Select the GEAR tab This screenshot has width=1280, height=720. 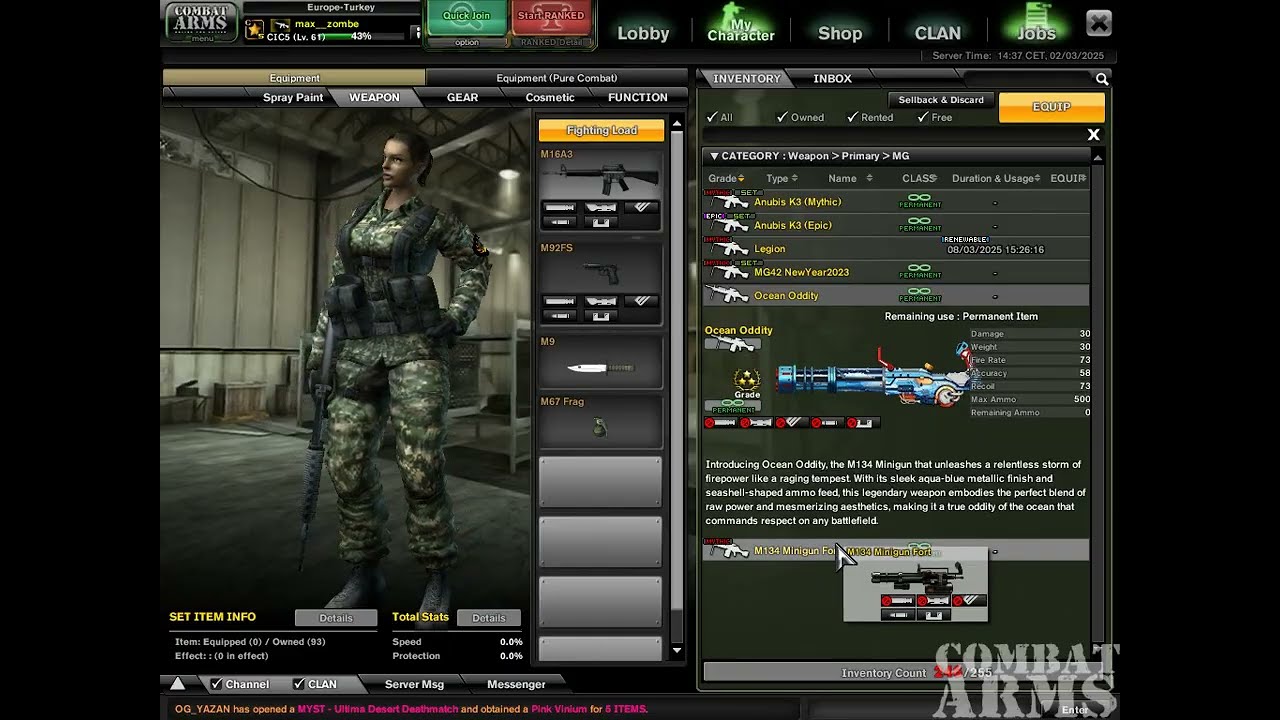point(462,97)
